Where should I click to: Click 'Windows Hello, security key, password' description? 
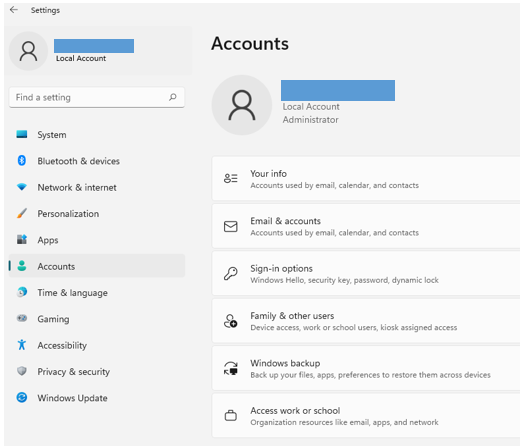tap(344, 280)
